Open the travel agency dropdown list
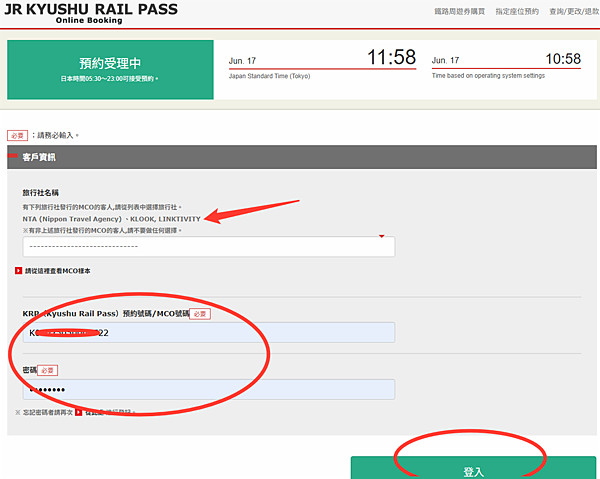 (209, 247)
